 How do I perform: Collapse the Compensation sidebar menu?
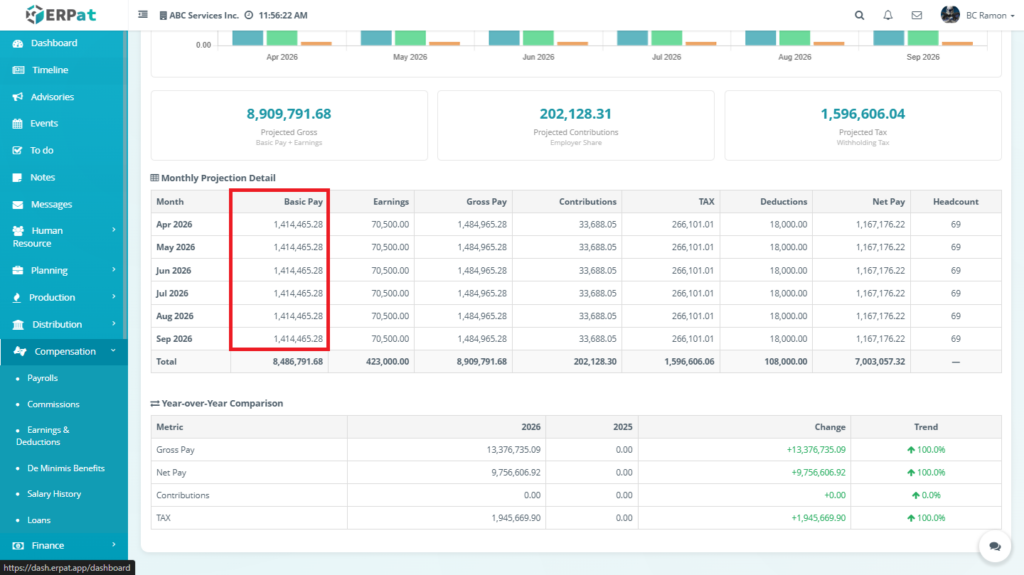[x=64, y=351]
